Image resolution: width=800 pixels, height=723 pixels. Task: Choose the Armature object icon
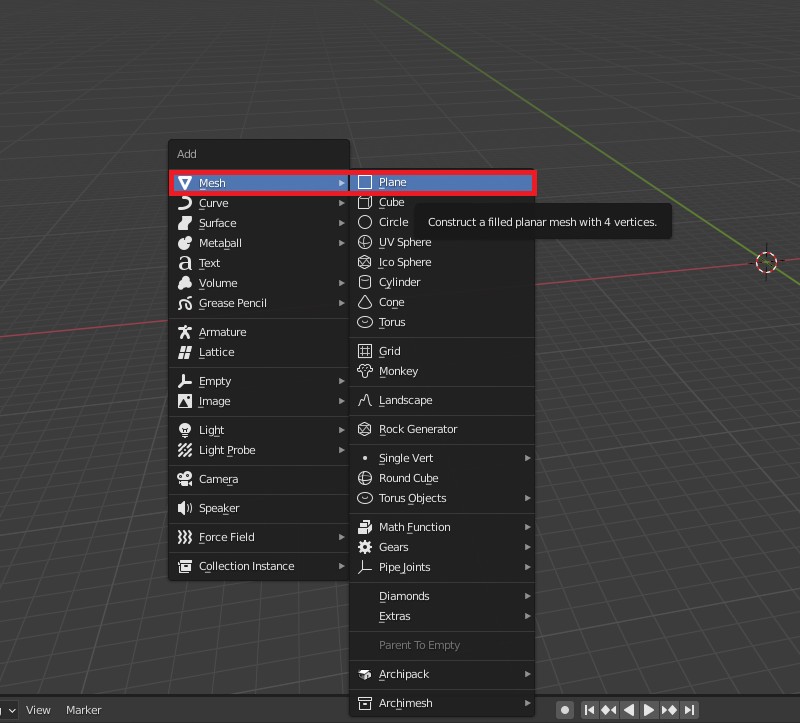tap(184, 332)
